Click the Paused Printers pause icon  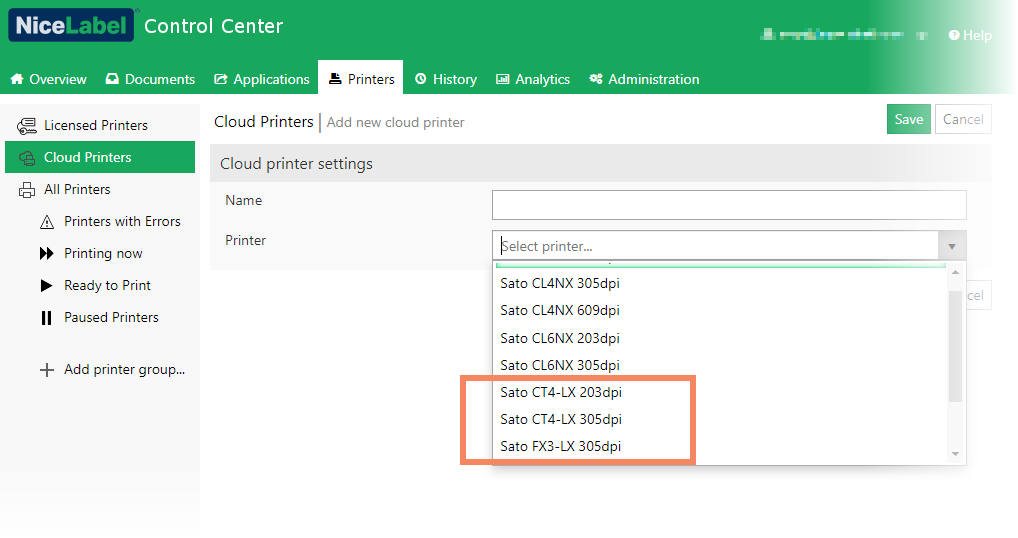tap(46, 317)
